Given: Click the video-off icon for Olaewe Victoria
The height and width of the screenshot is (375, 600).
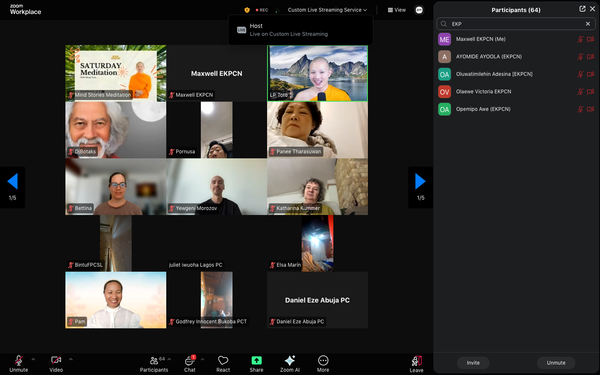Looking at the screenshot, I should pyautogui.click(x=590, y=92).
